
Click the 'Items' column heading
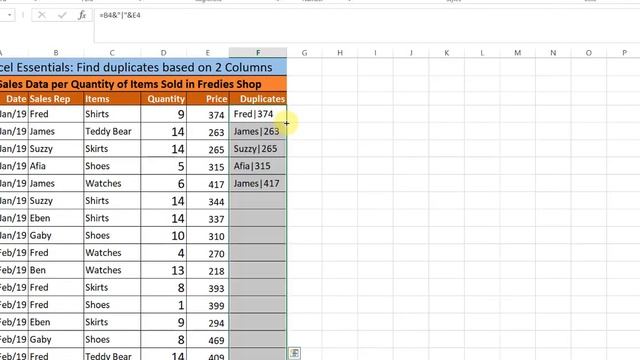[112, 99]
